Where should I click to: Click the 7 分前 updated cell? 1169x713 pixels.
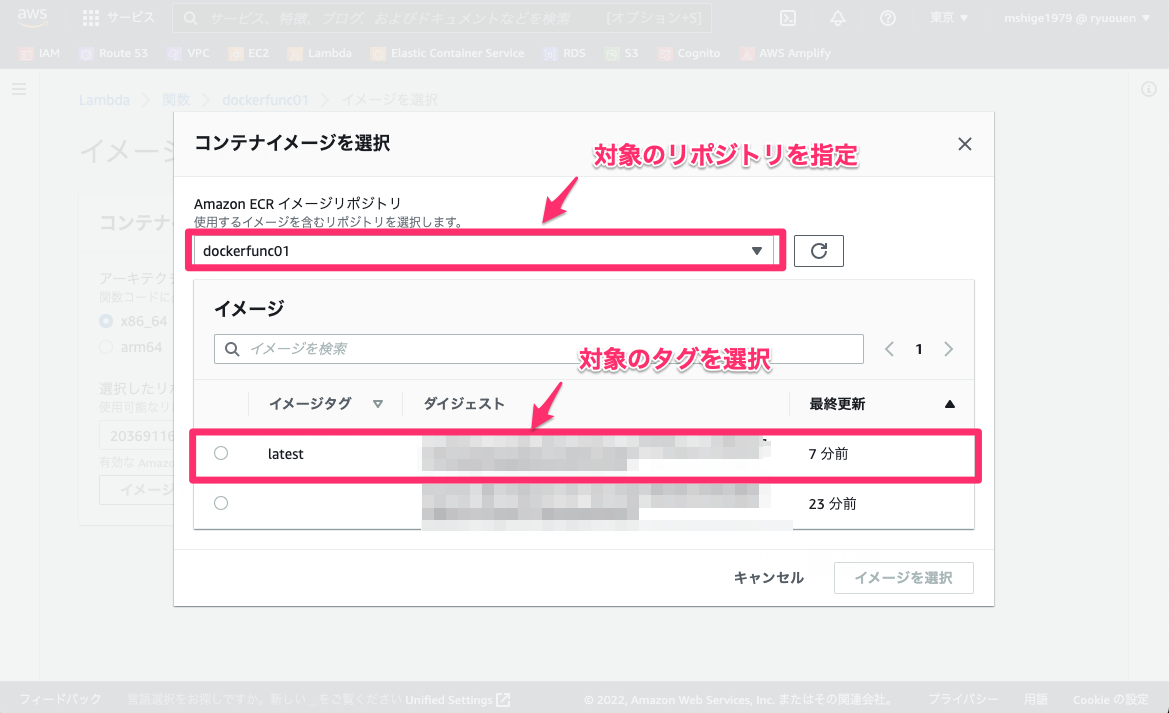828,453
